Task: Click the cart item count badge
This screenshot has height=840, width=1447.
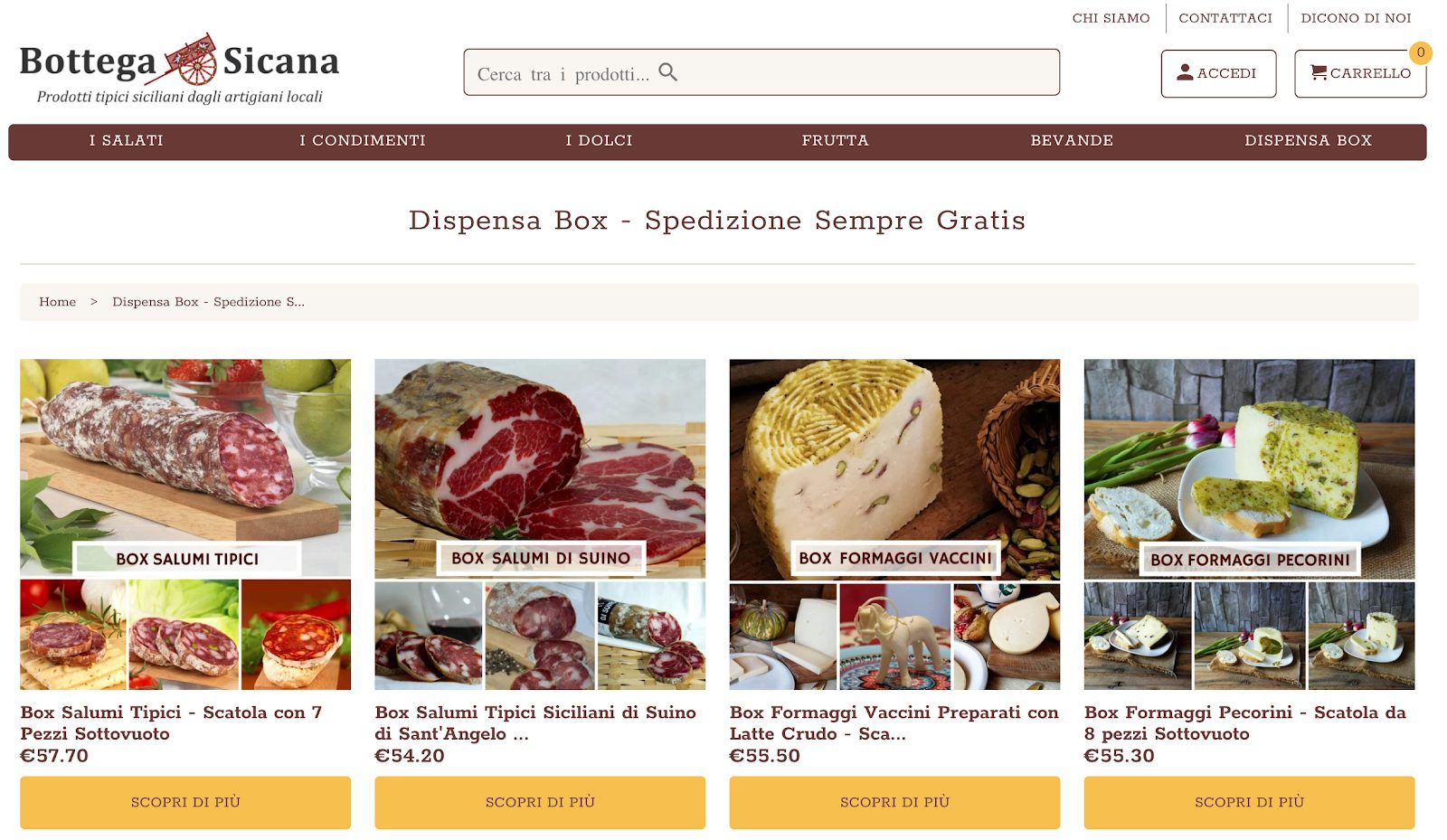Action: click(1420, 52)
